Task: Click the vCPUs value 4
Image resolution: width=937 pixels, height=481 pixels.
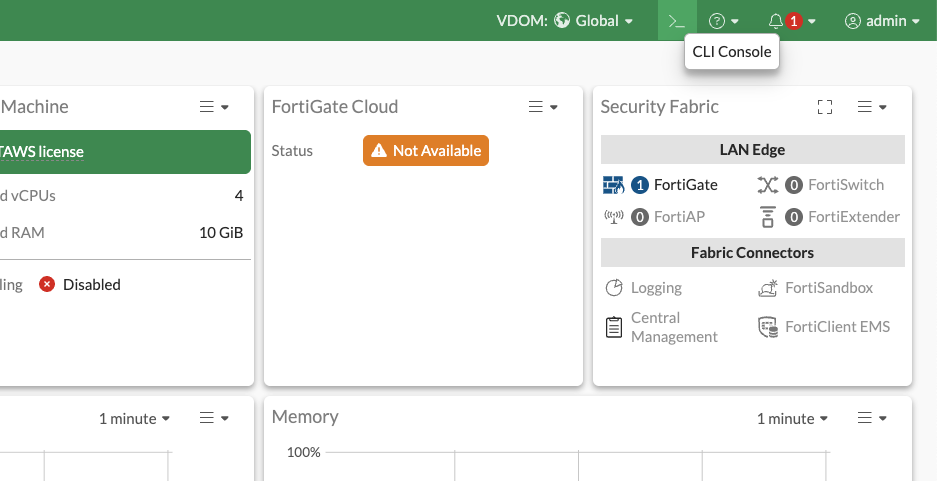Action: tap(239, 196)
